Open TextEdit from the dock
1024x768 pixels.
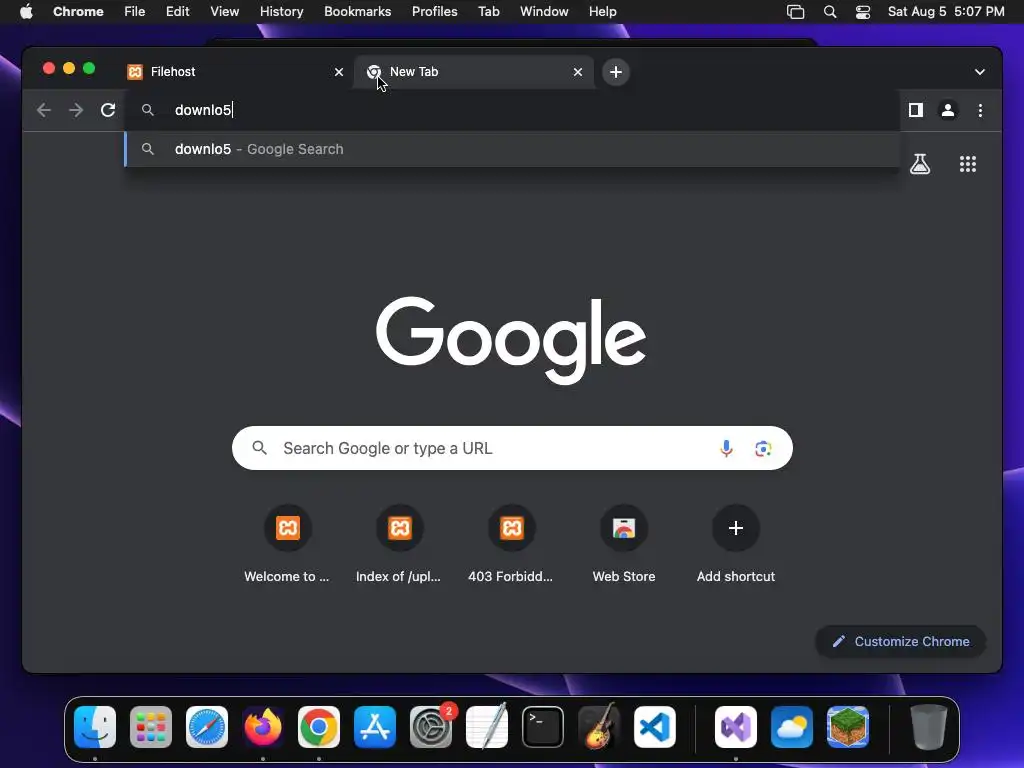[487, 727]
